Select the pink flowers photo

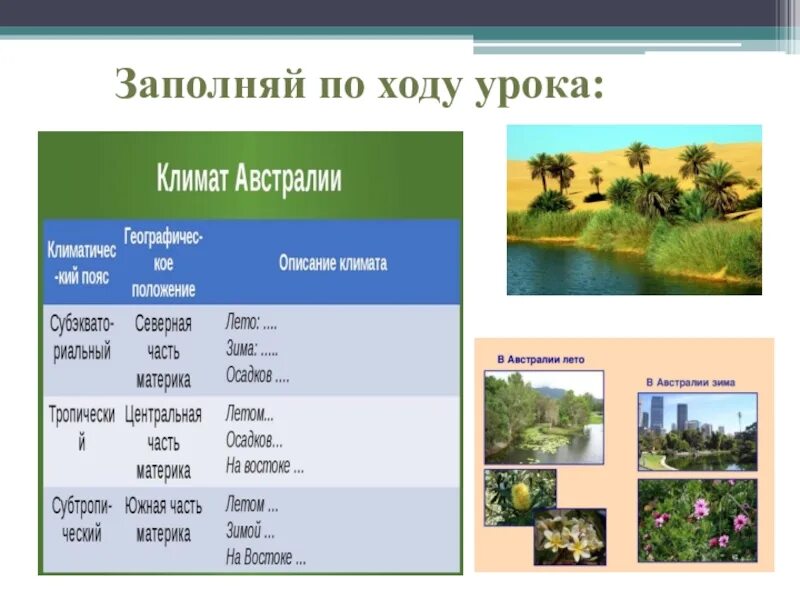[x=697, y=520]
